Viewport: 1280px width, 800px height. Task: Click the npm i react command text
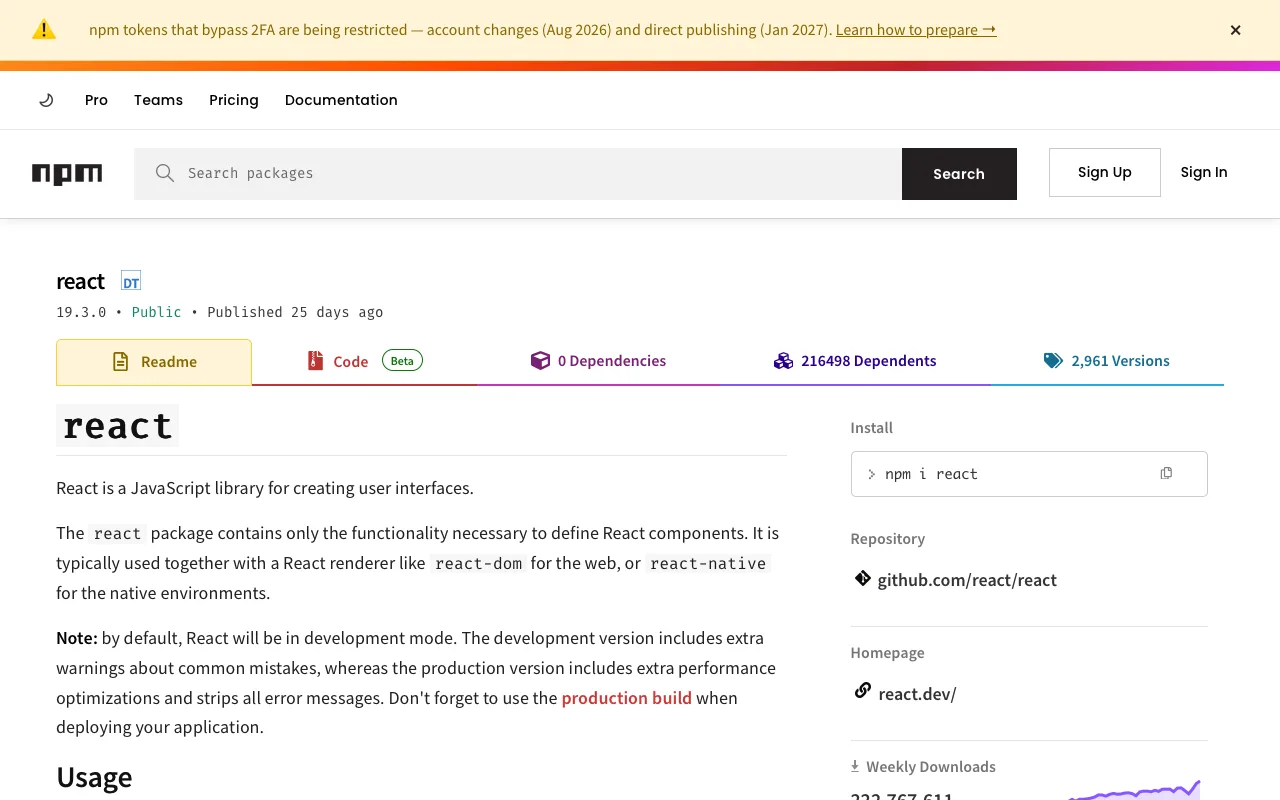[931, 474]
